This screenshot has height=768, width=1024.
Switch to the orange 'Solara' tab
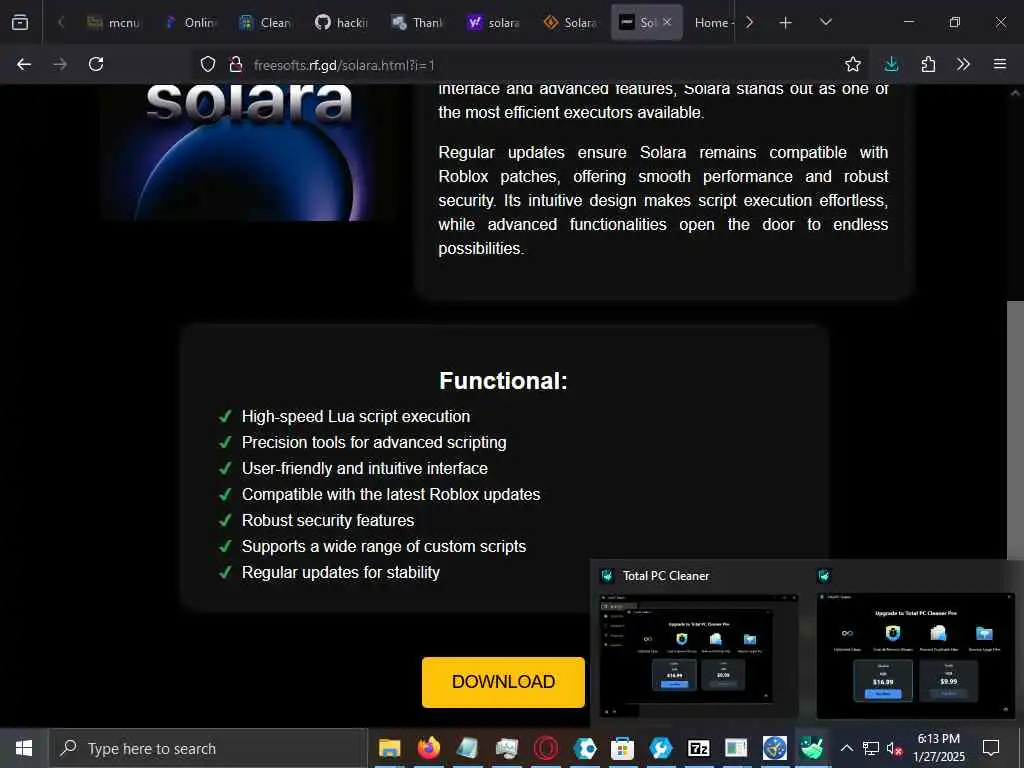(x=570, y=23)
